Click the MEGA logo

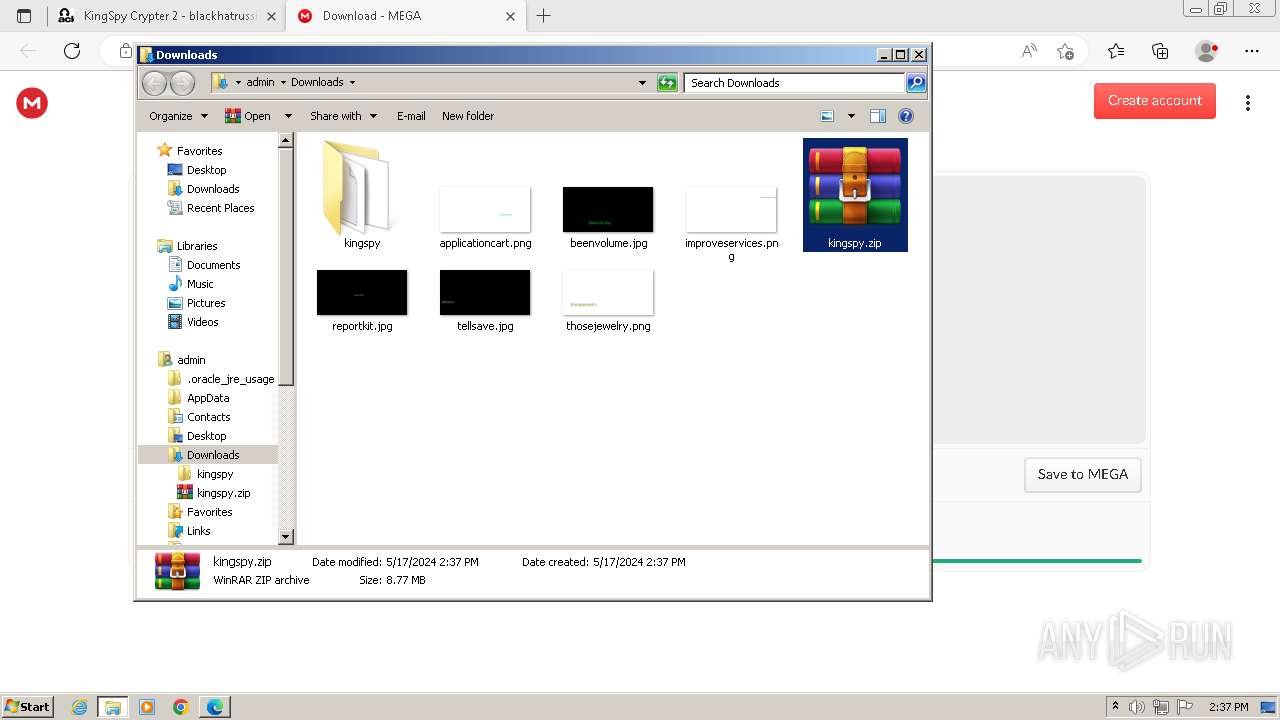tap(32, 103)
